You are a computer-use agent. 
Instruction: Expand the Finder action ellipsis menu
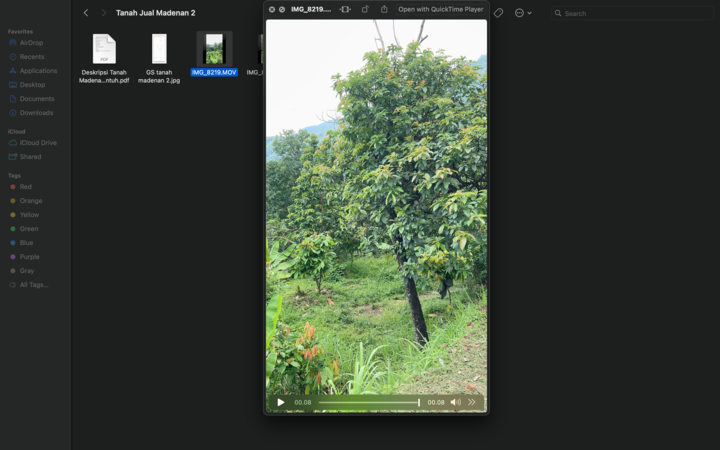522,13
